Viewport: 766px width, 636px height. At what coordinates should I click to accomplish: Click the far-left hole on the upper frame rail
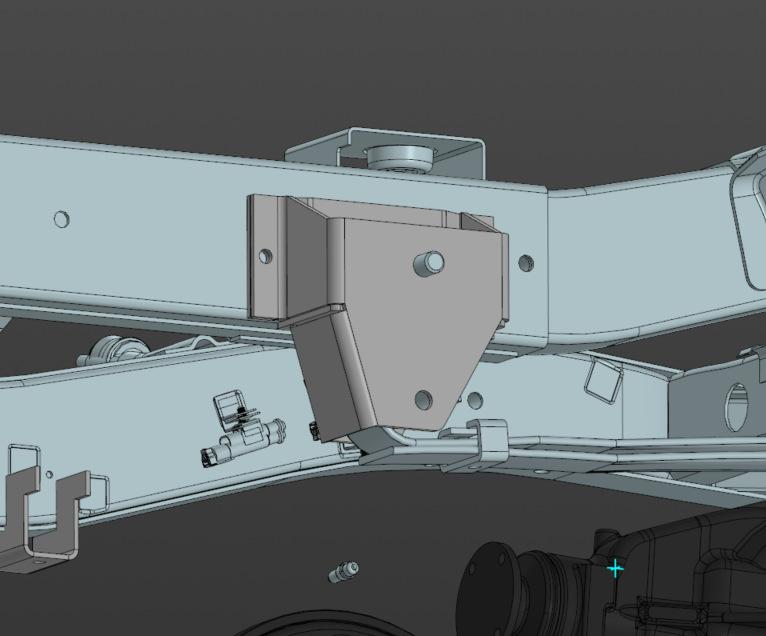point(62,218)
